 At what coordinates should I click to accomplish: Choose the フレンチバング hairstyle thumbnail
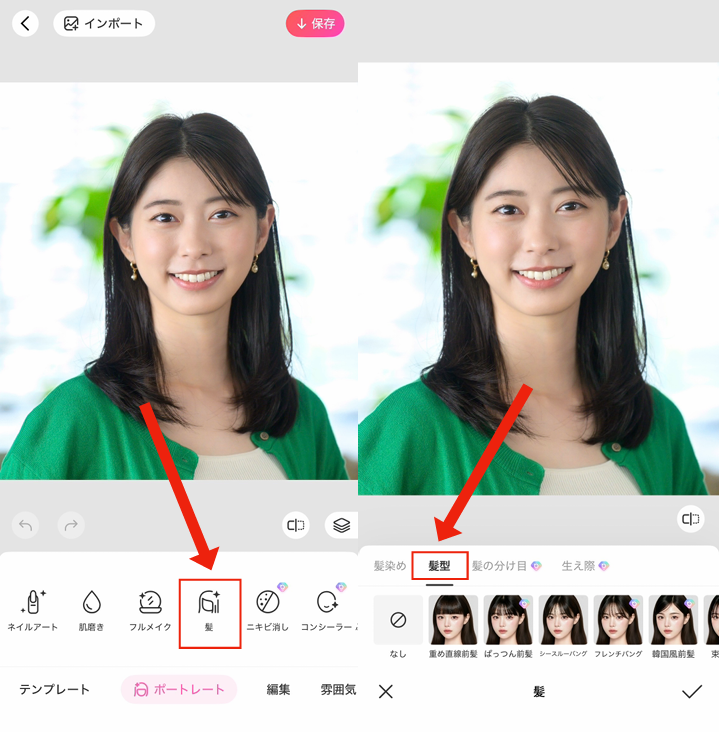[x=619, y=626]
